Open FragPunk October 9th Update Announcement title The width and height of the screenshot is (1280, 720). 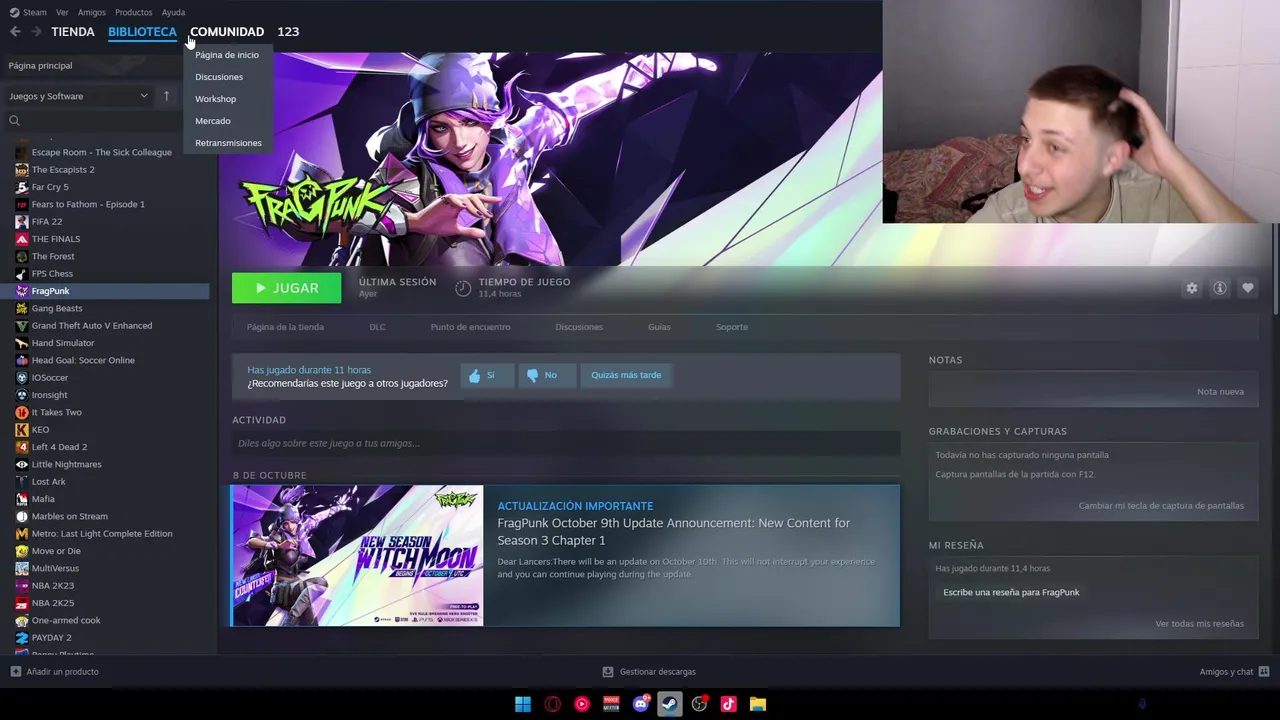(x=673, y=531)
